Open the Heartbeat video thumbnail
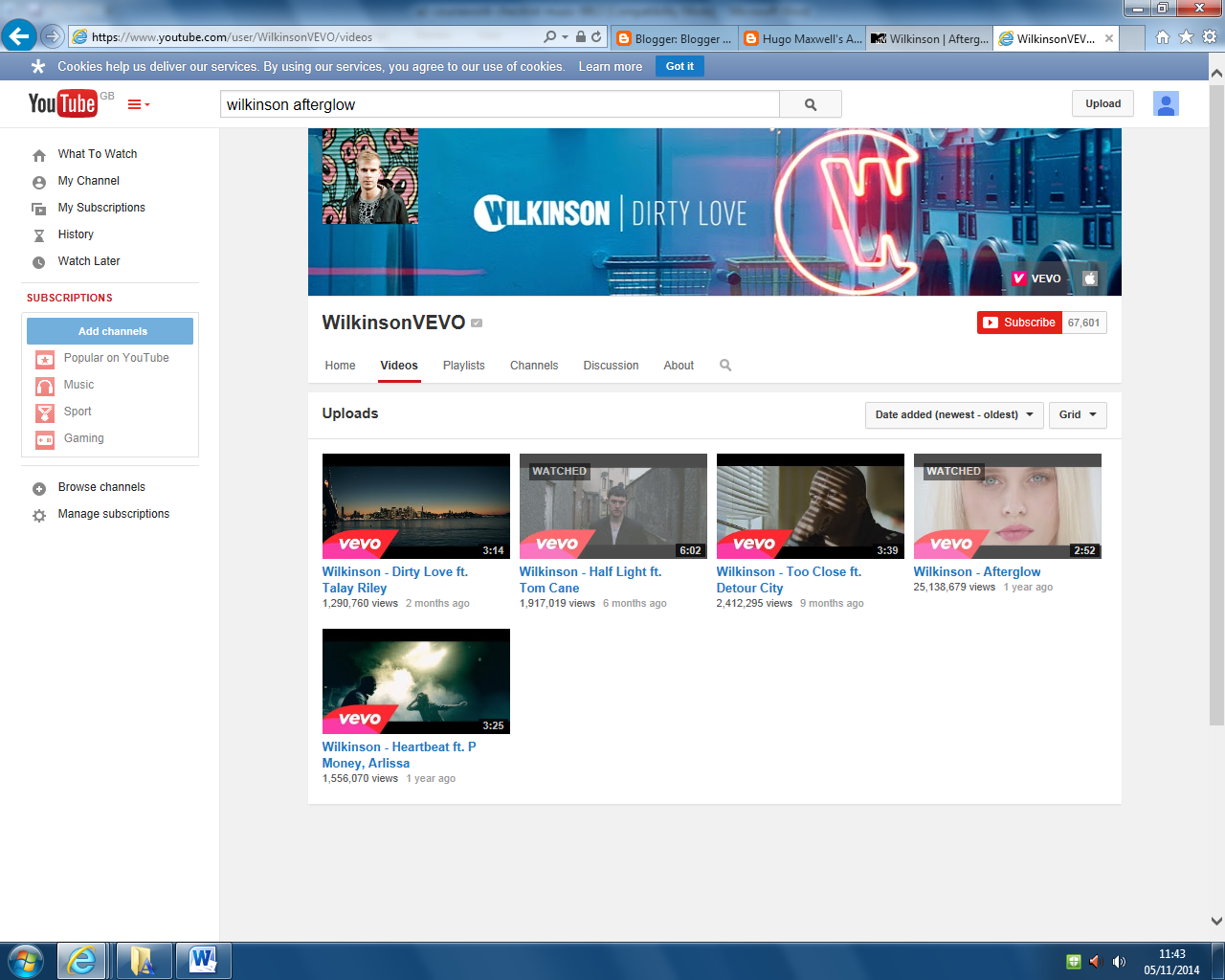The height and width of the screenshot is (980, 1225). [416, 681]
